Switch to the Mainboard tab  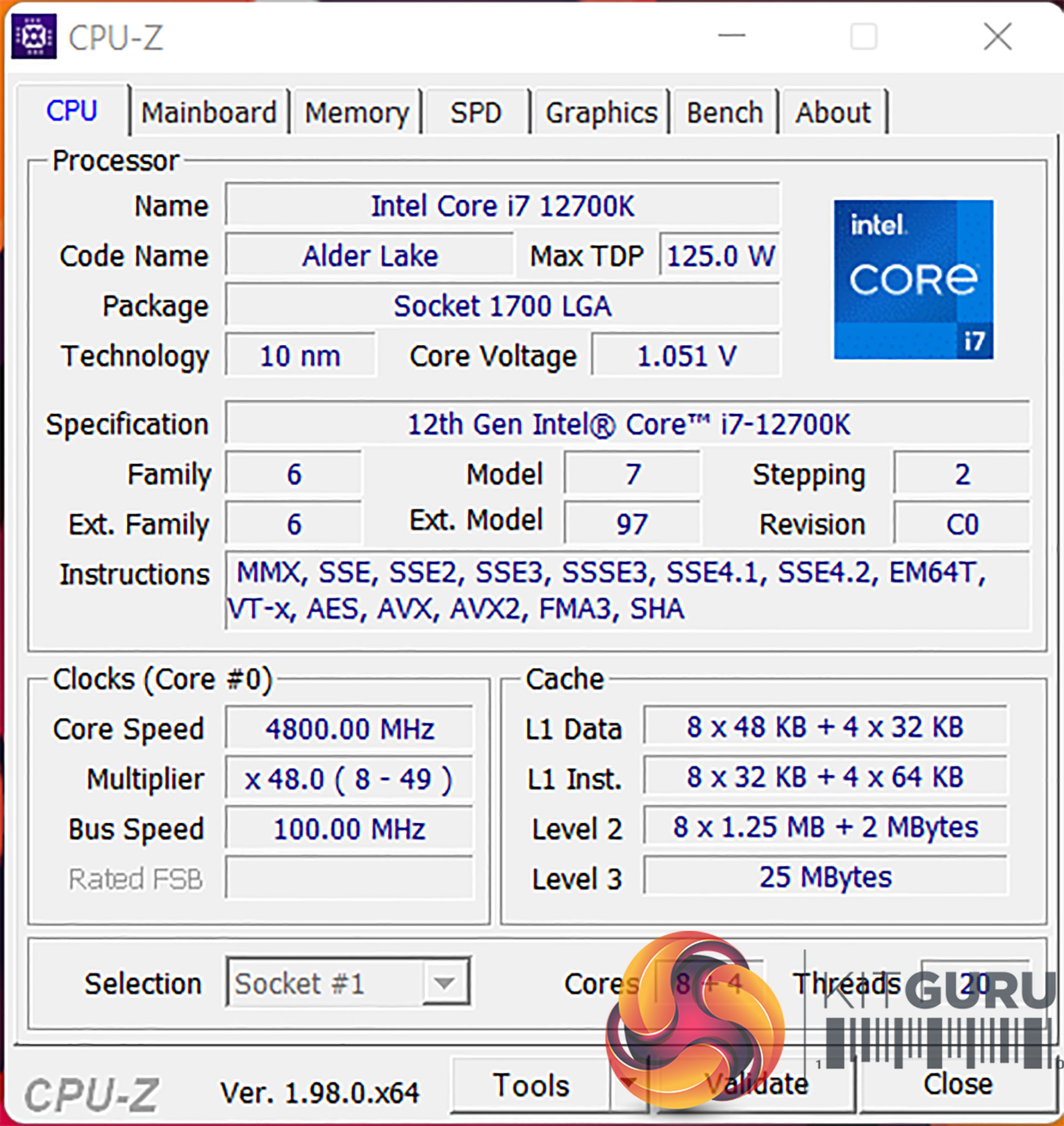(209, 113)
